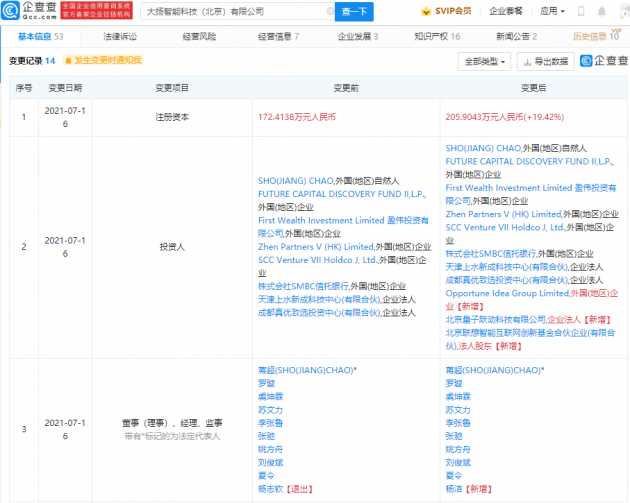Viewport: 630px width, 503px height.
Task: Click the 变更记录 14 heading
Action: tap(32, 61)
